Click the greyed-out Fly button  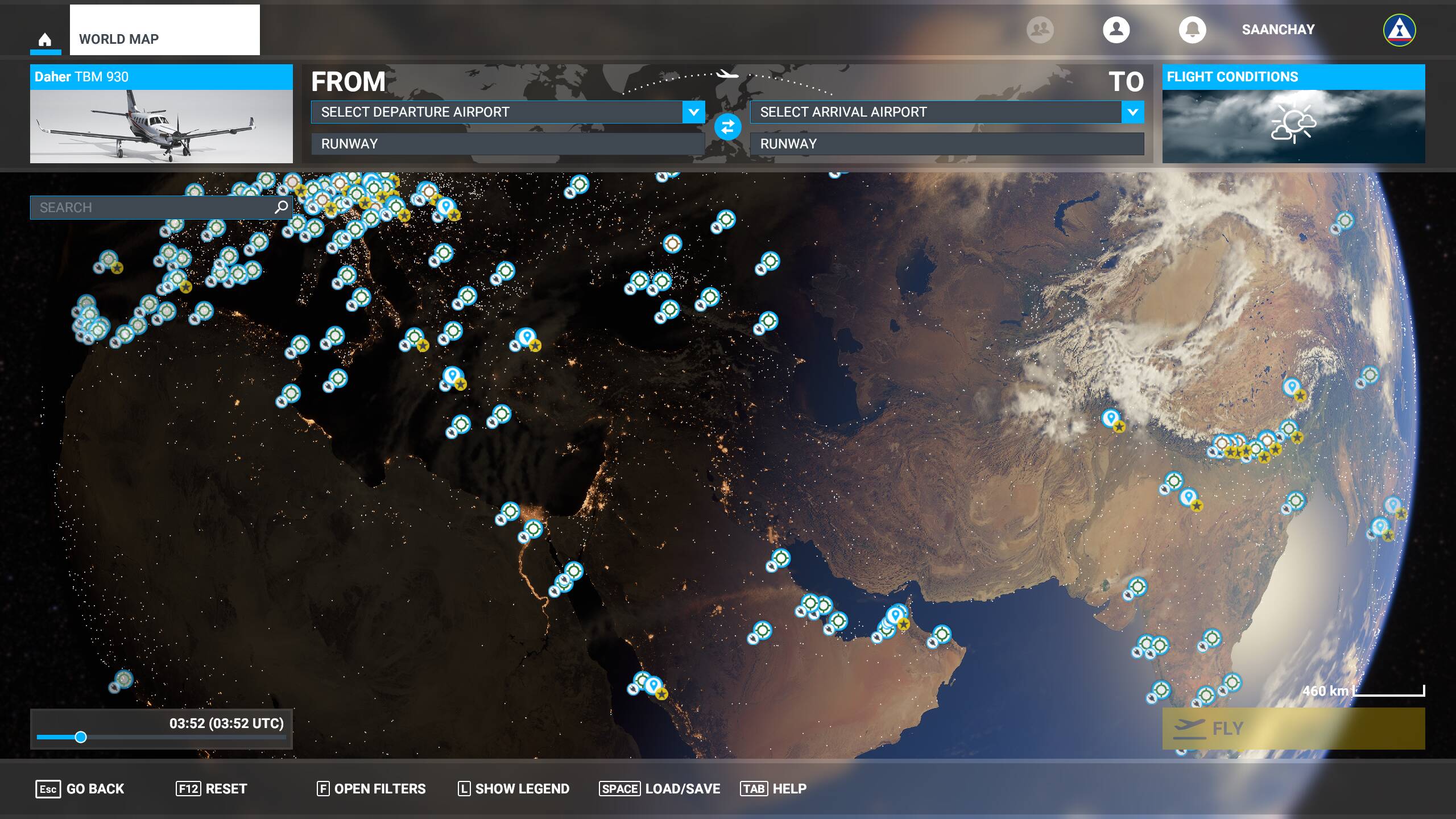click(x=1293, y=729)
